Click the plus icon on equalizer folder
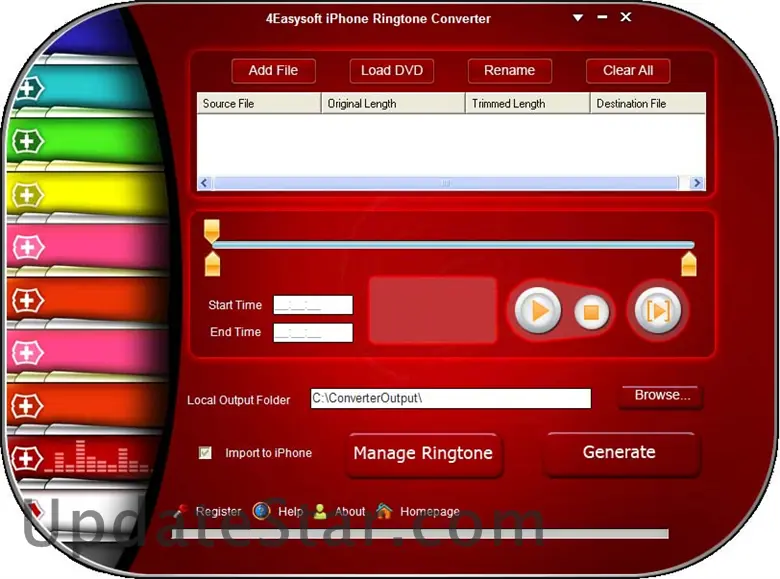This screenshot has height=579, width=780. click(x=26, y=459)
